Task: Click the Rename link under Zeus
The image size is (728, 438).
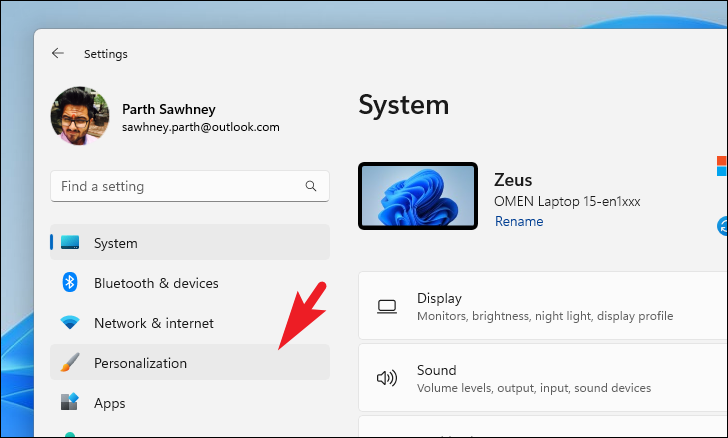Action: pos(519,221)
